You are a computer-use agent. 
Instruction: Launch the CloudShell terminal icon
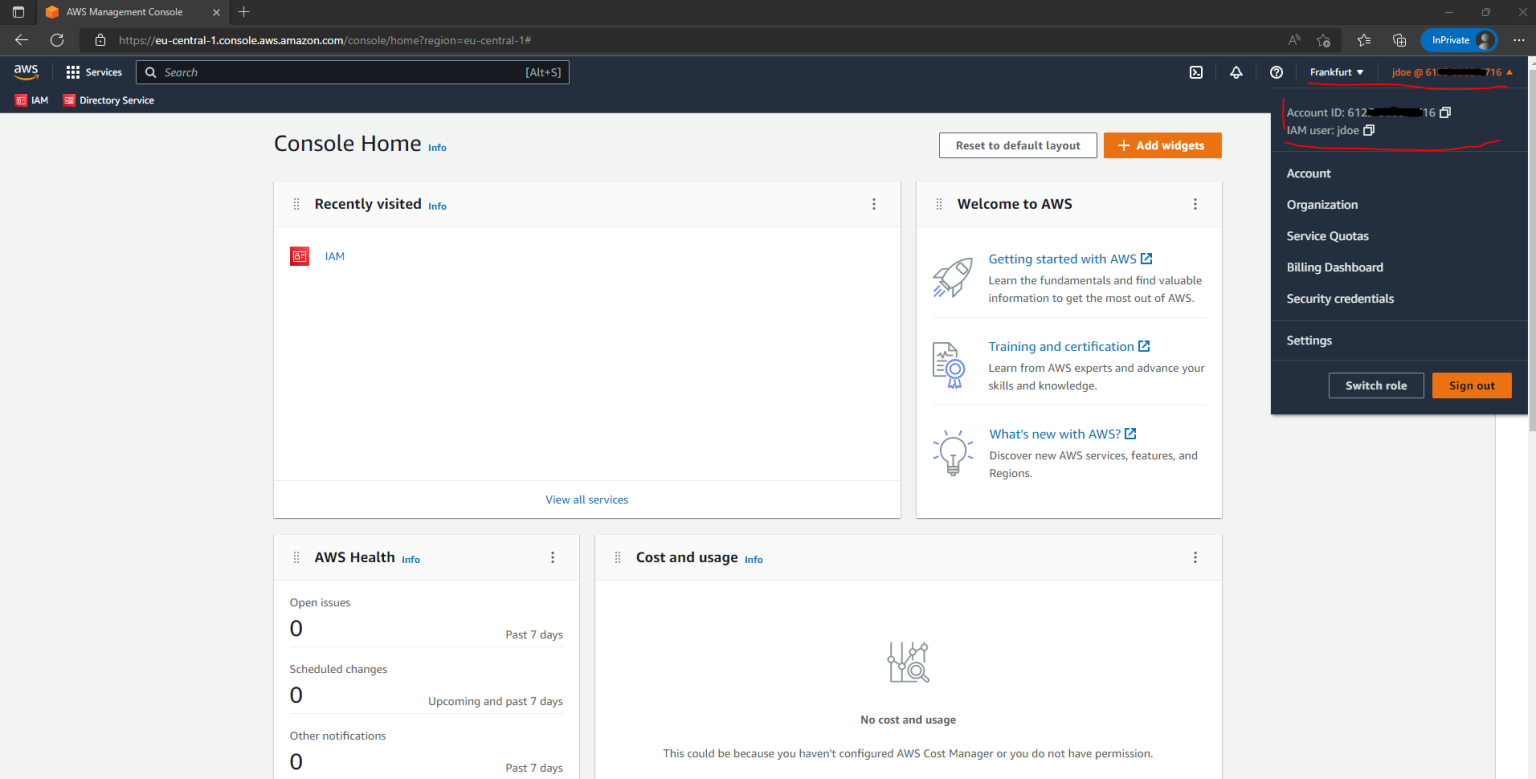pyautogui.click(x=1196, y=71)
